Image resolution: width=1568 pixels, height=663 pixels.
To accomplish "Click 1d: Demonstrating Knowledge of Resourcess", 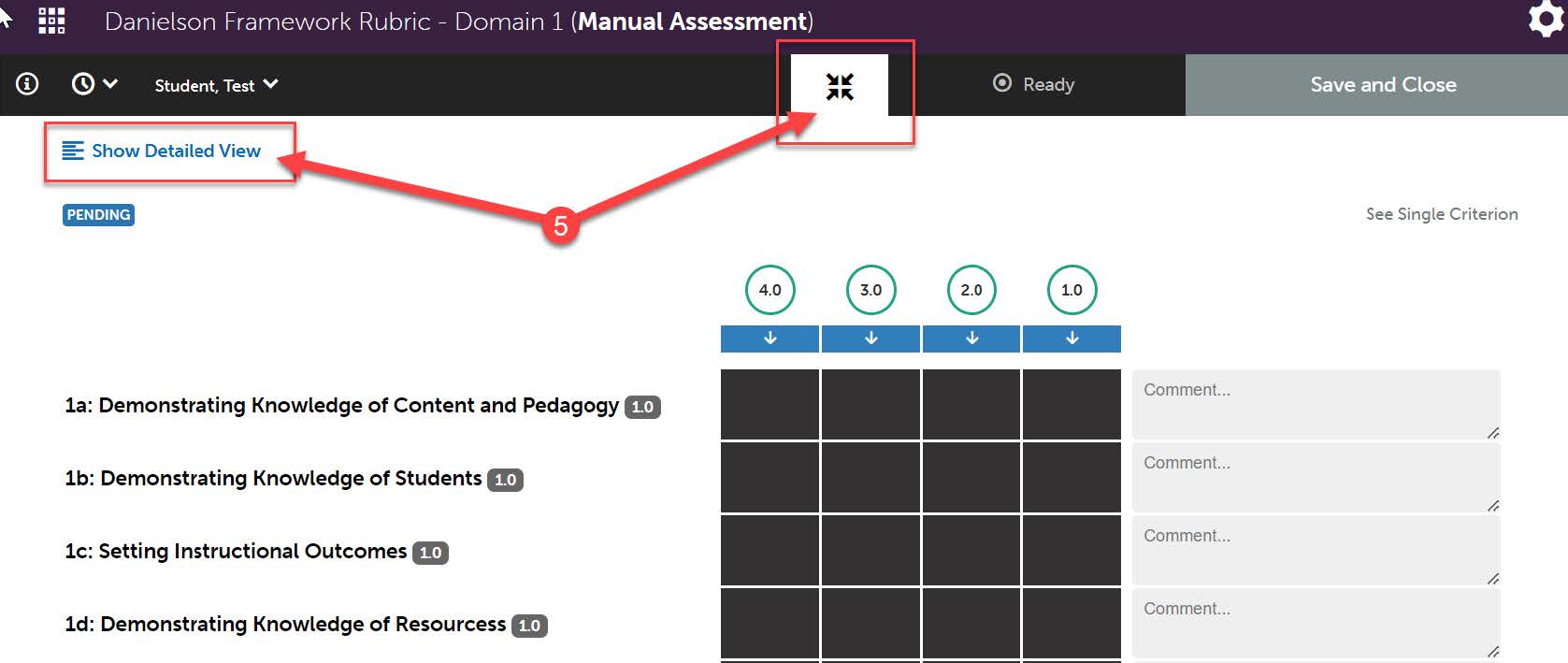I will pyautogui.click(x=285, y=624).
